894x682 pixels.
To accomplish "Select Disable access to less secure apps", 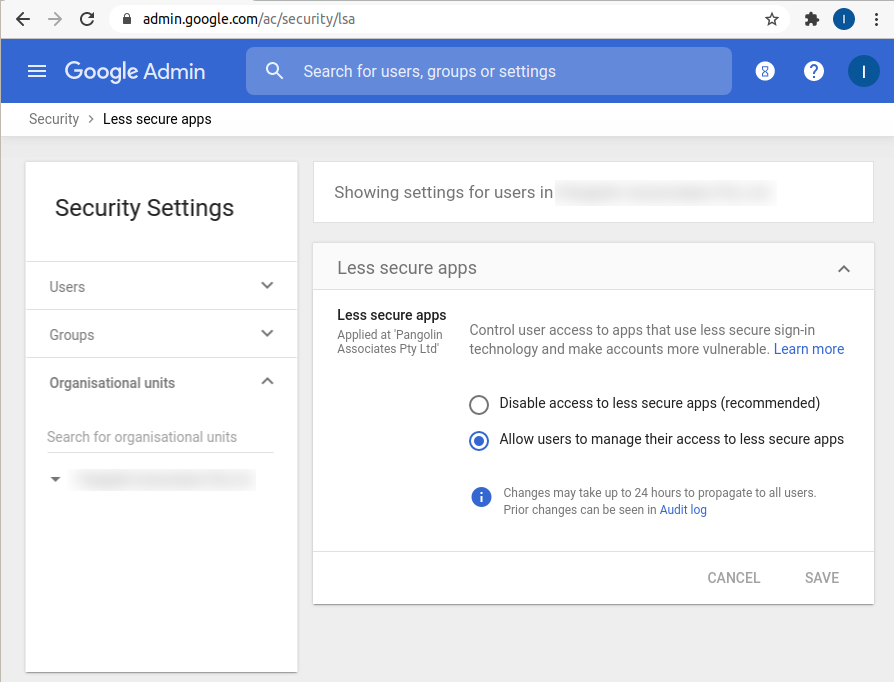I will pos(479,404).
